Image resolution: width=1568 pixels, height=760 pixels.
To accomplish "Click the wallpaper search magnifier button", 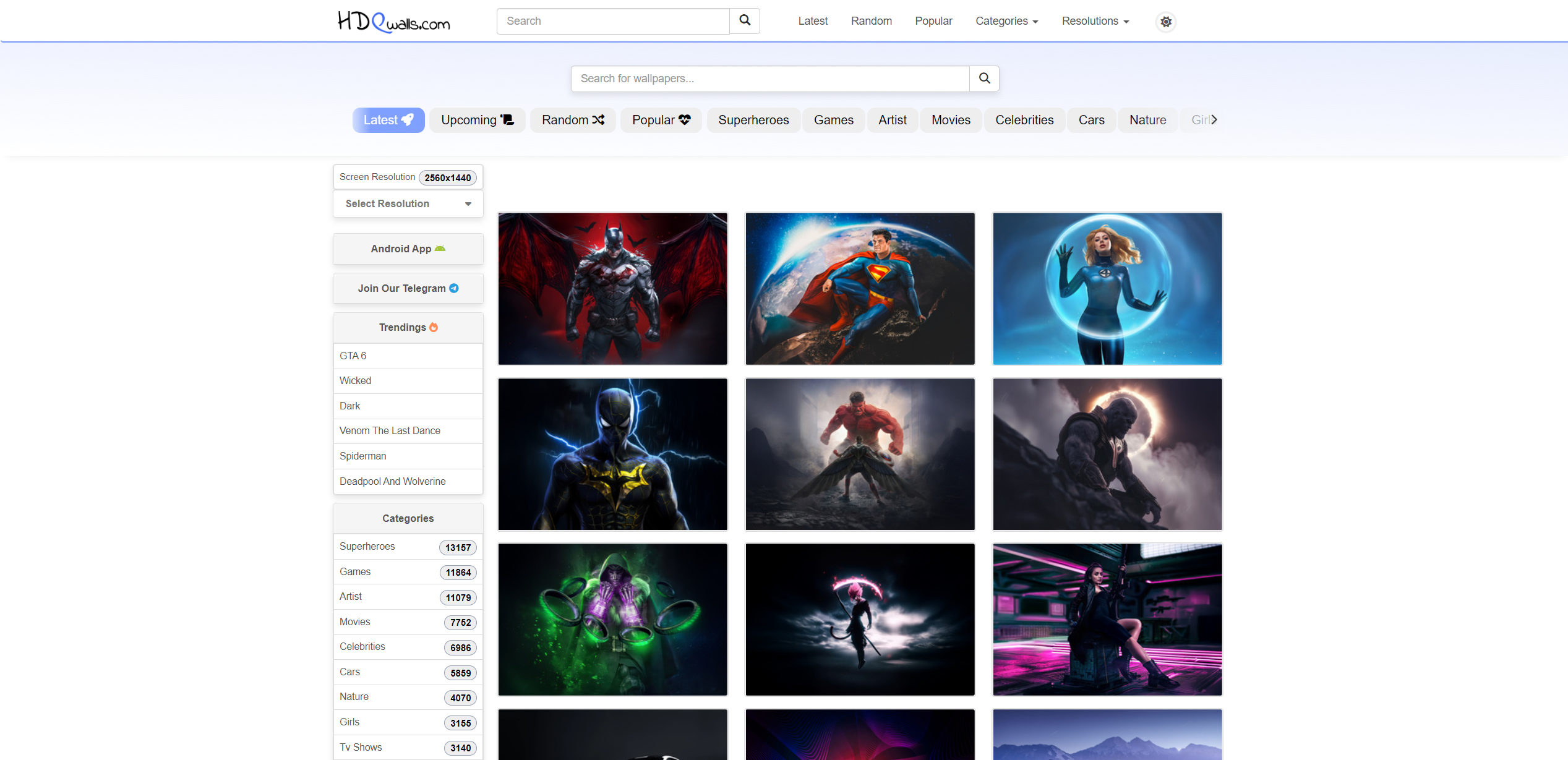I will click(x=984, y=79).
